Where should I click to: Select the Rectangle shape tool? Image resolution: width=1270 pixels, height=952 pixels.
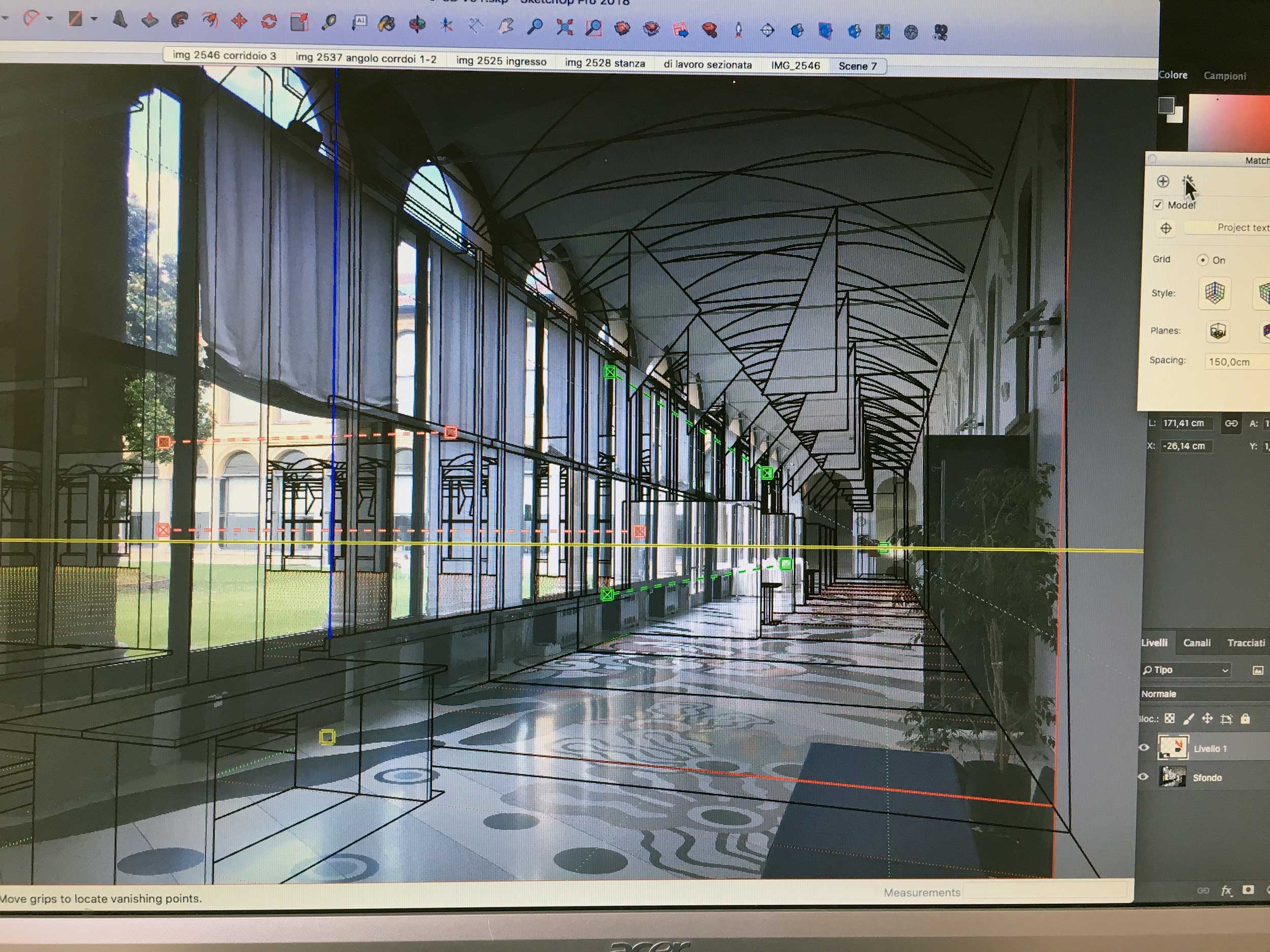tap(75, 18)
